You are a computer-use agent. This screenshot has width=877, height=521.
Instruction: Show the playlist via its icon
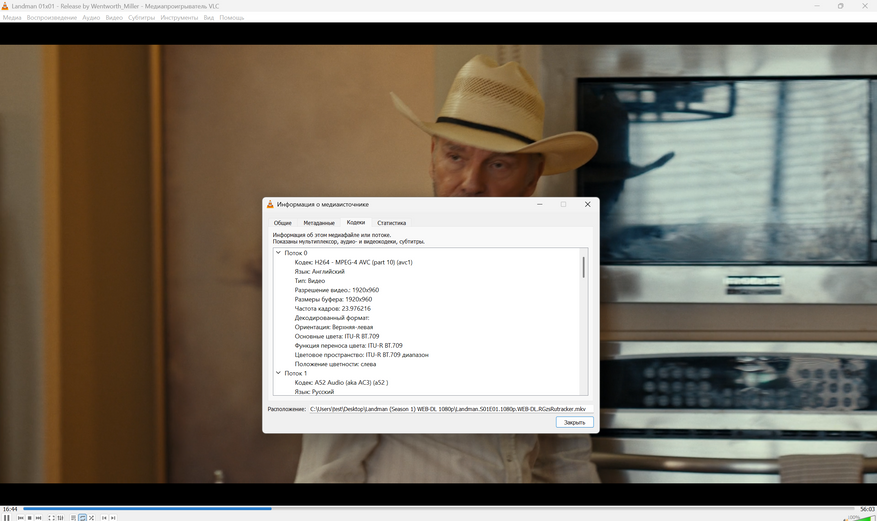click(73, 517)
